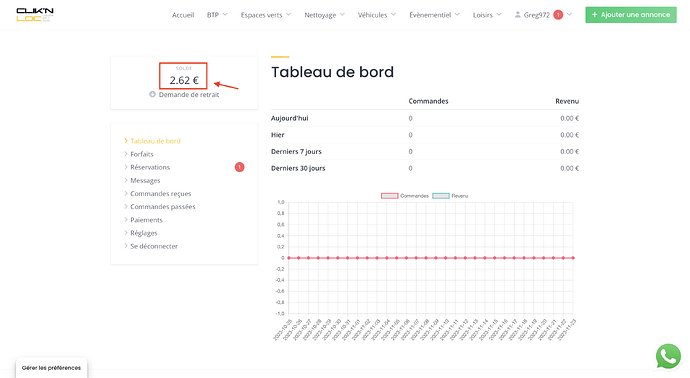
Task: Expand Nettoyage dropdown chevron
Action: [x=342, y=15]
